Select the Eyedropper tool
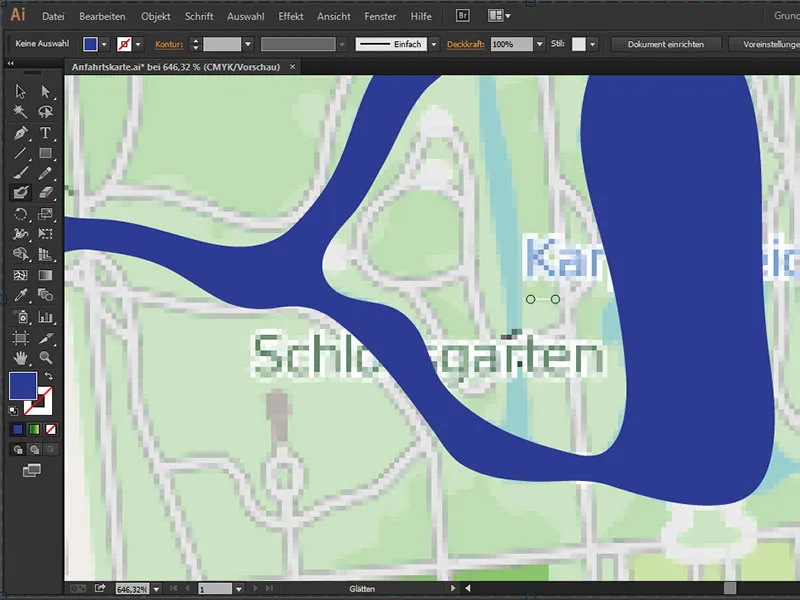The width and height of the screenshot is (800, 600). [x=20, y=295]
